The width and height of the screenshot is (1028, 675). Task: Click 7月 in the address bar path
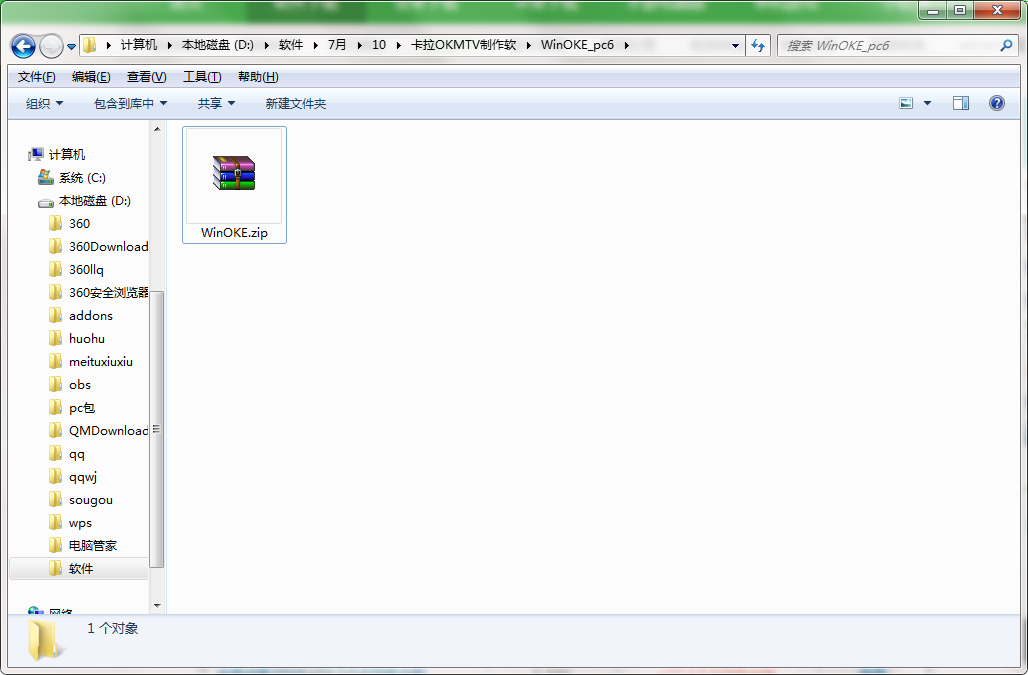[x=337, y=45]
